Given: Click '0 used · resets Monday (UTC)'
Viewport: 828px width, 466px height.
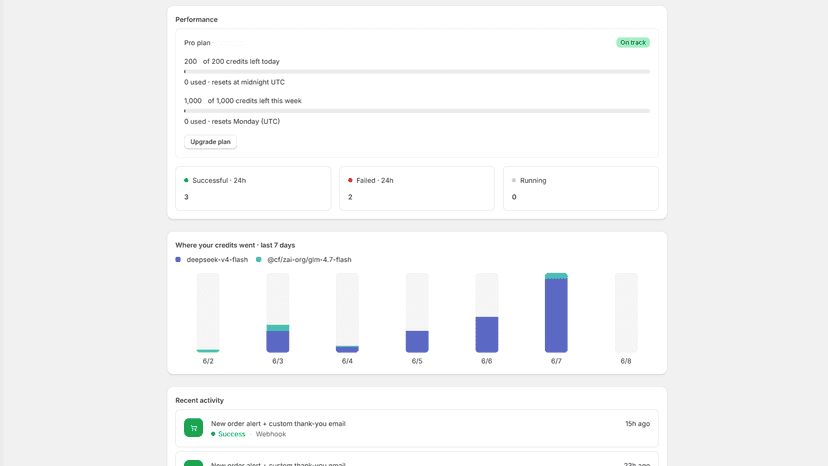Looking at the screenshot, I should 232,121.
